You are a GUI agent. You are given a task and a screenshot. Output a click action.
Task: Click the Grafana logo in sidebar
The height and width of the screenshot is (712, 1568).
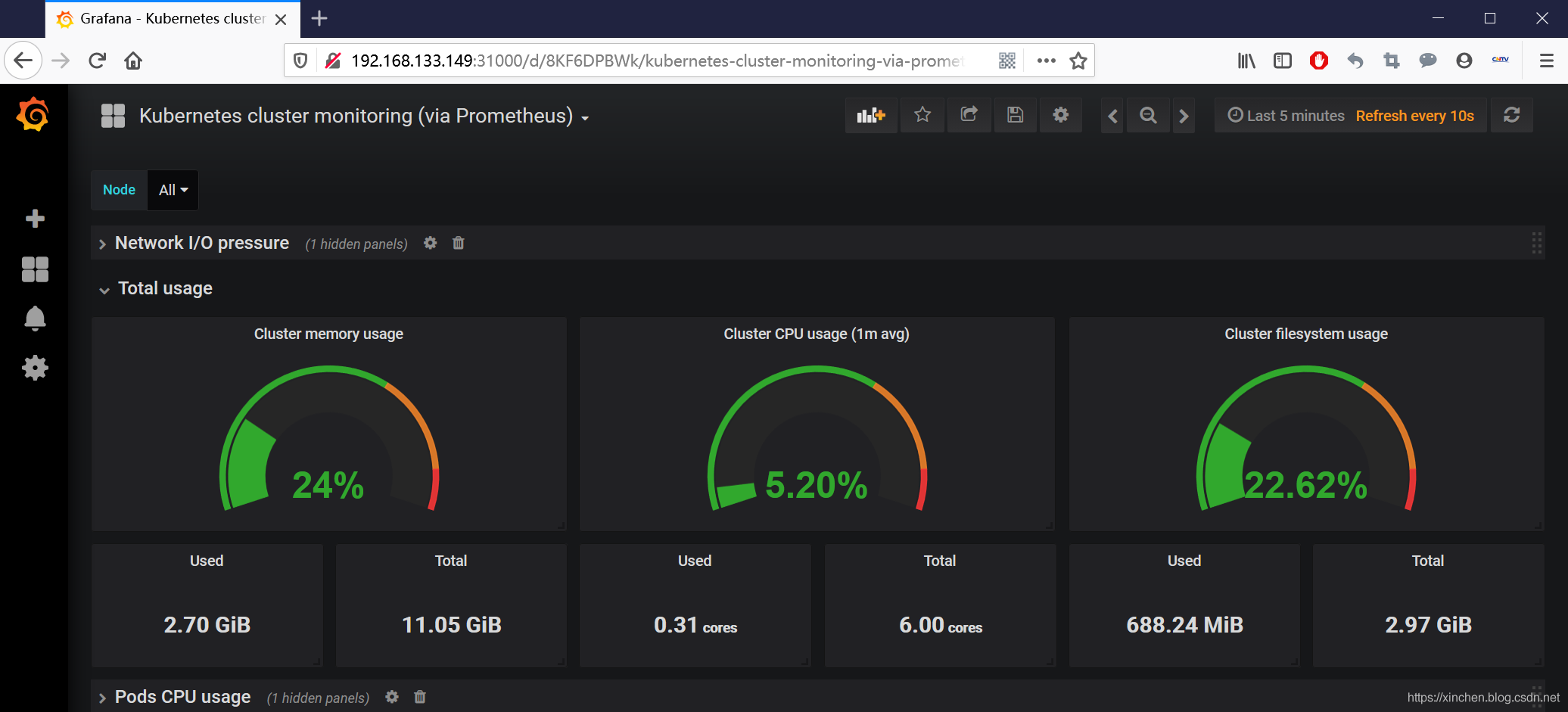pos(33,114)
